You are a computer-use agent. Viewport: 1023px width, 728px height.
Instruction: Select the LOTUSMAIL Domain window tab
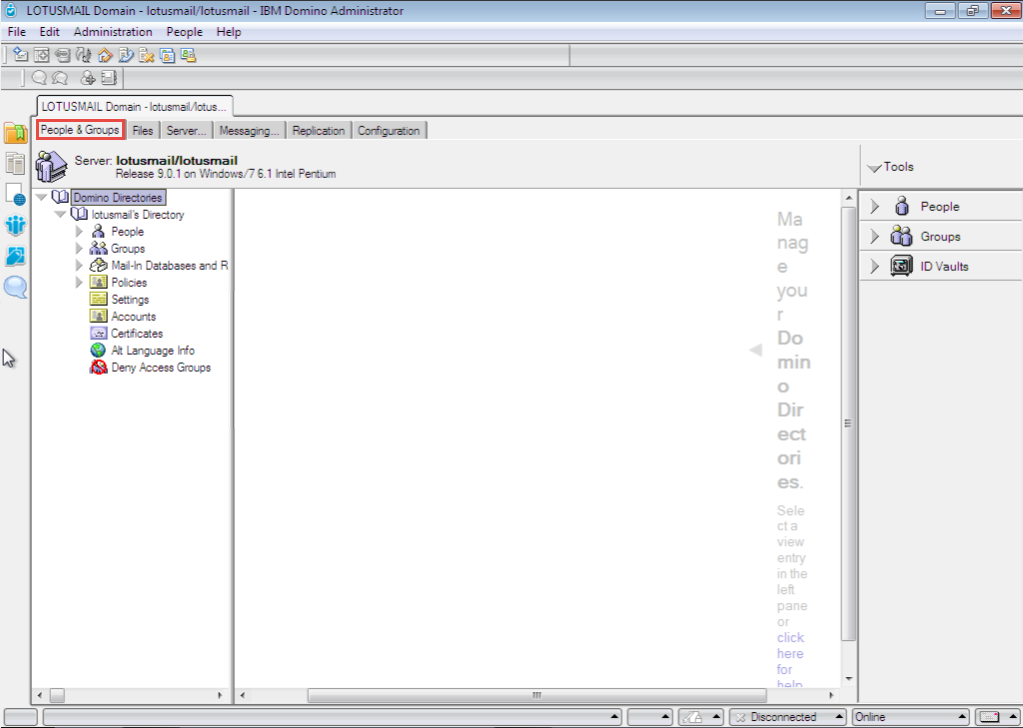click(x=134, y=106)
